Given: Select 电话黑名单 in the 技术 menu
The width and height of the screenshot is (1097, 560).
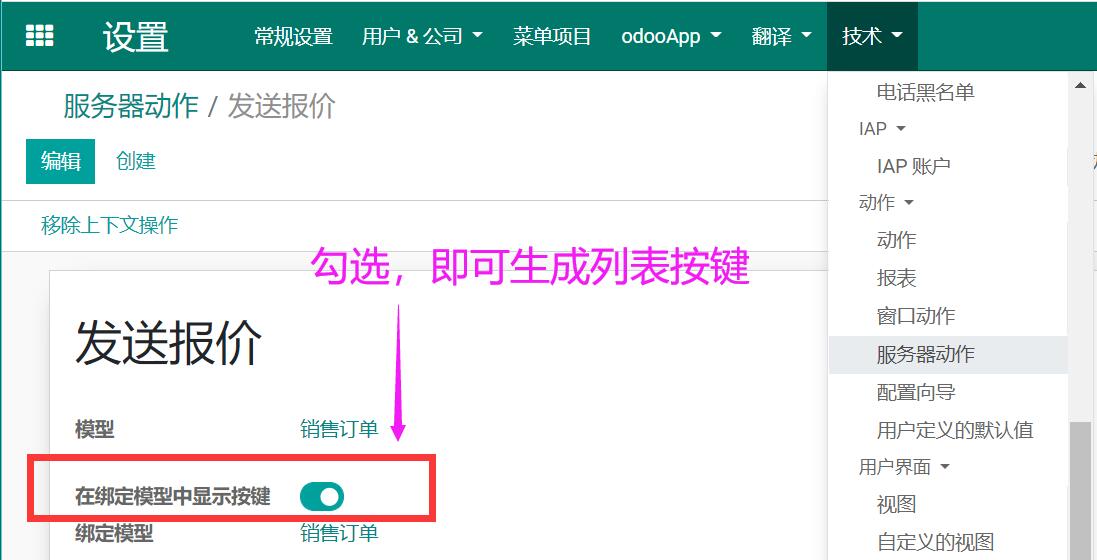Looking at the screenshot, I should (x=926, y=92).
